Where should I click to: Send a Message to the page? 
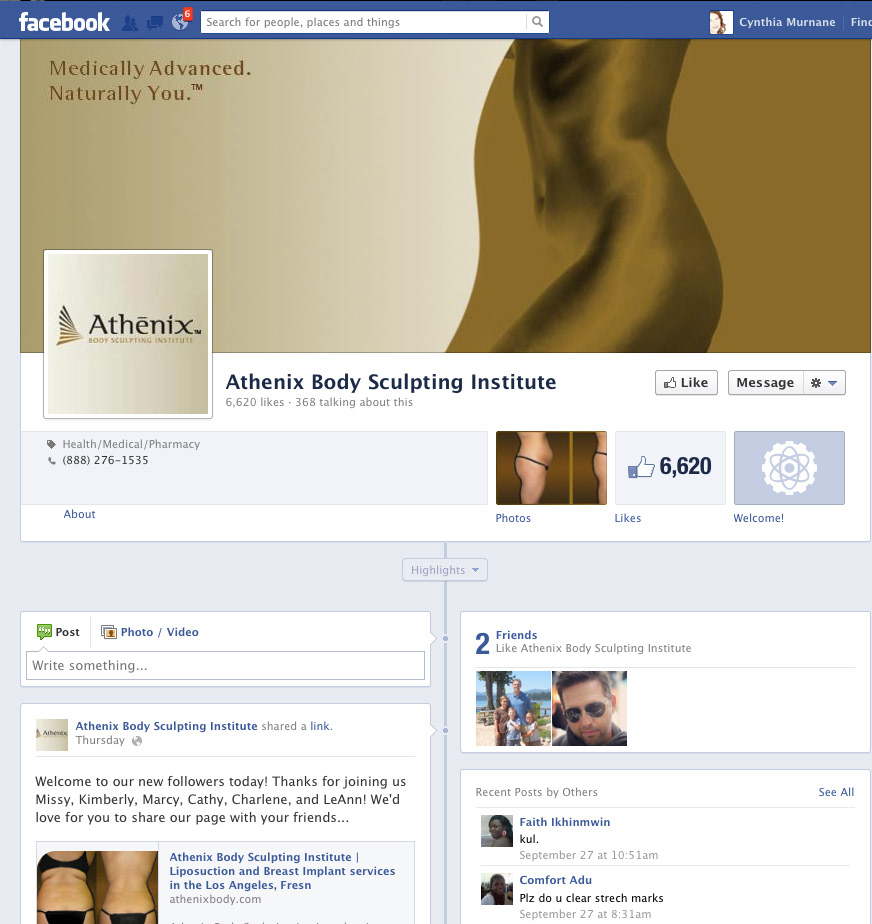pos(765,382)
